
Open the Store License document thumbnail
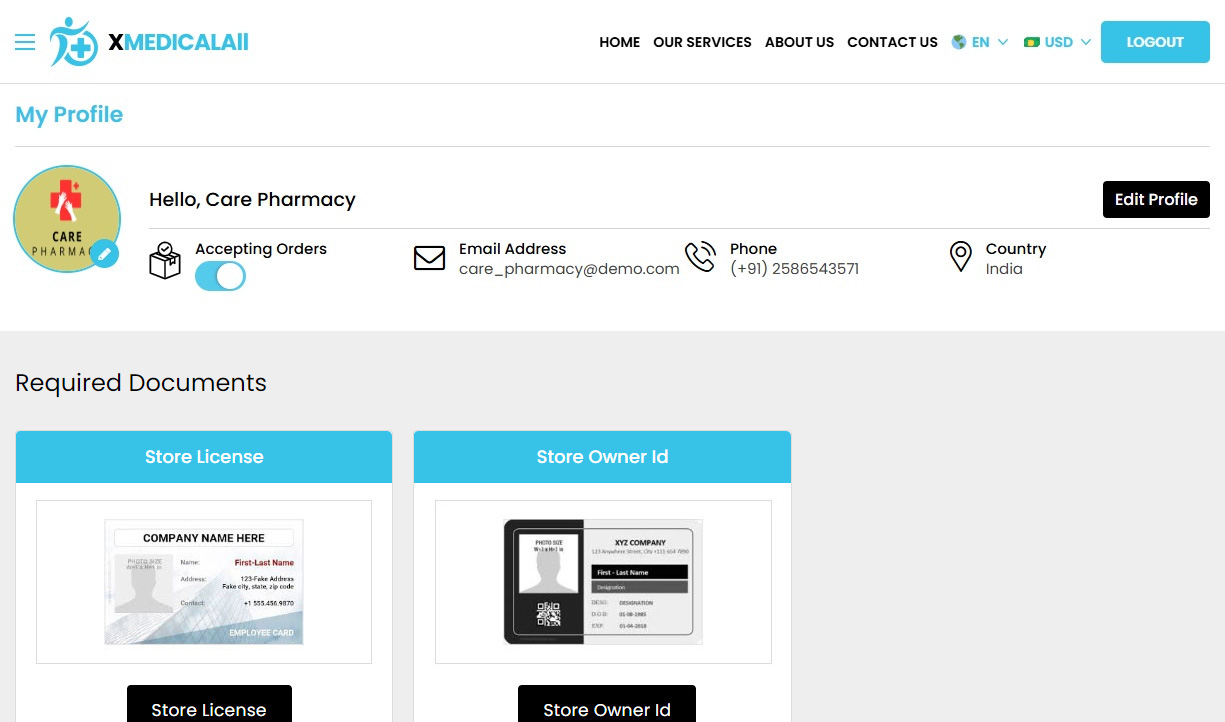(204, 581)
